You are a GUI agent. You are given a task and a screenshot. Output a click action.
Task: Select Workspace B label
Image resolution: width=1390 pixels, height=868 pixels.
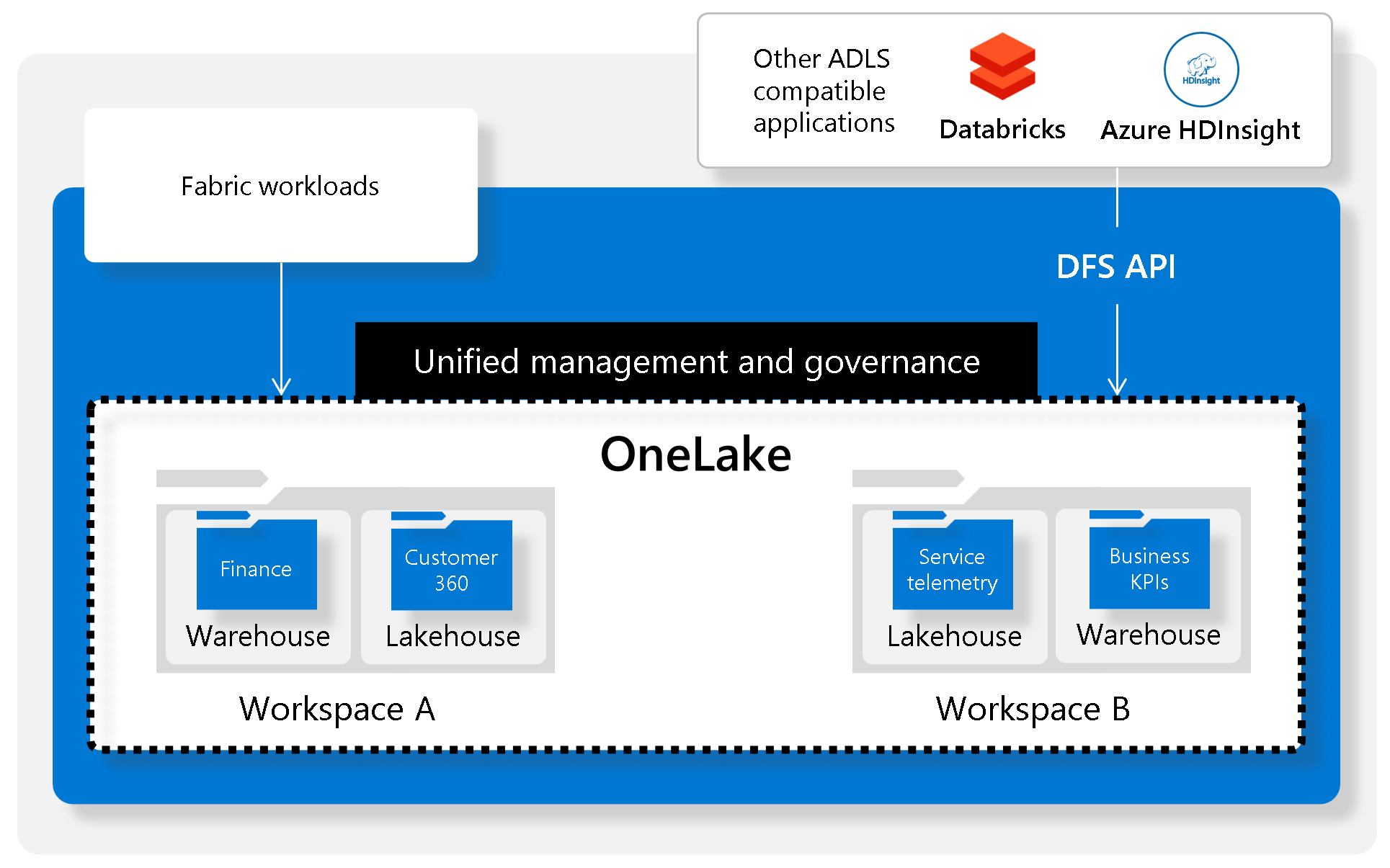pos(1033,709)
